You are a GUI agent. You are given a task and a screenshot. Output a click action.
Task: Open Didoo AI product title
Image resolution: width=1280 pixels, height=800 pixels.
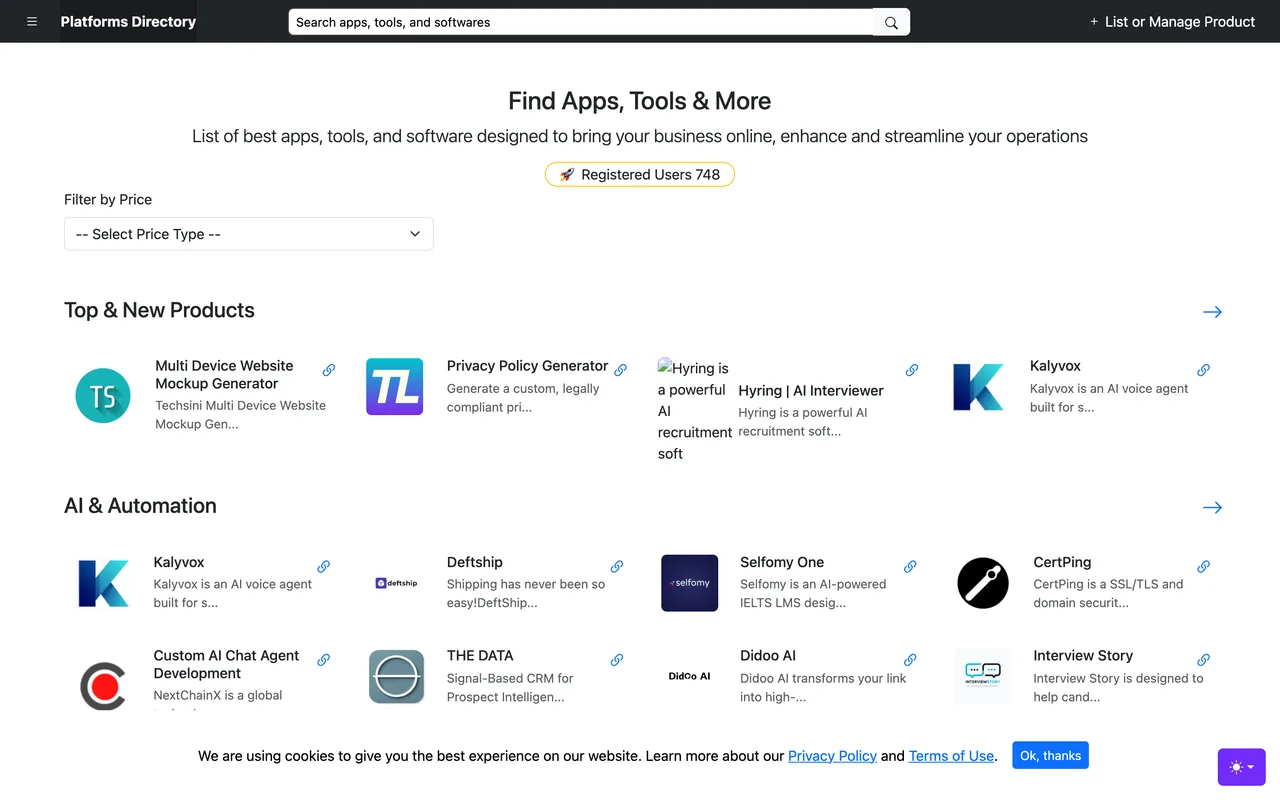tap(768, 656)
